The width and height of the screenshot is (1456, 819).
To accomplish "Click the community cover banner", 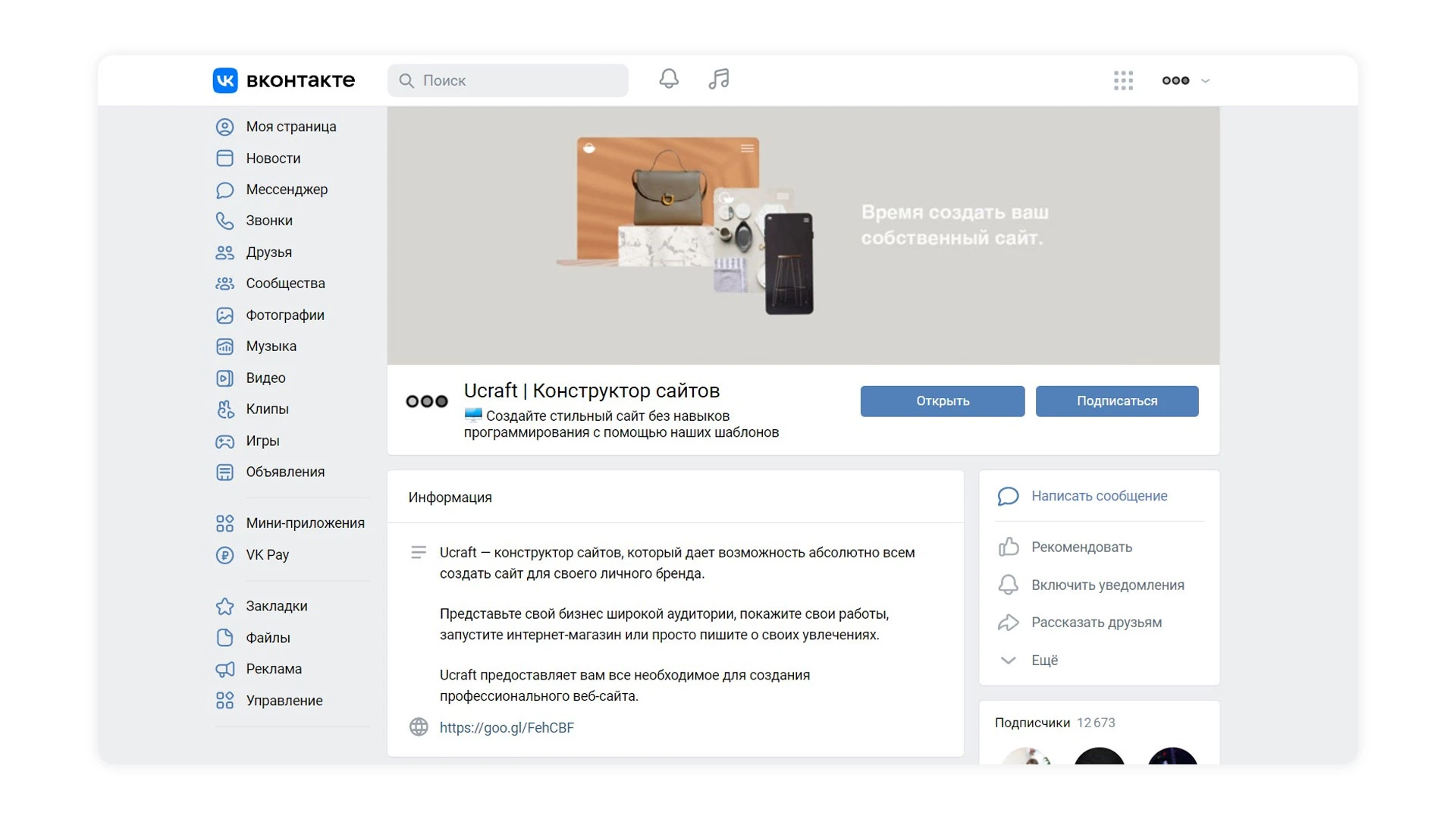I will (803, 235).
